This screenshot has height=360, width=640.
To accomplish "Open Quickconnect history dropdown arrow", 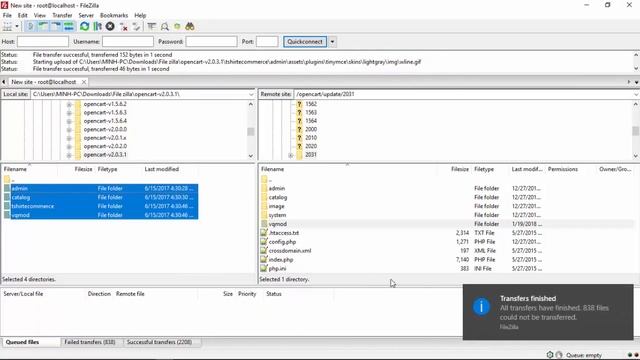I will point(332,42).
